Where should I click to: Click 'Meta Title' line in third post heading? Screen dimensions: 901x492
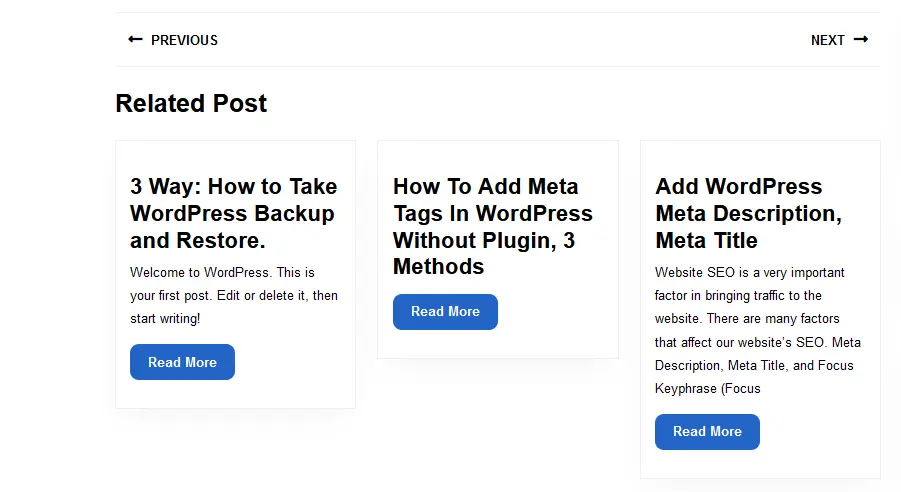point(707,240)
